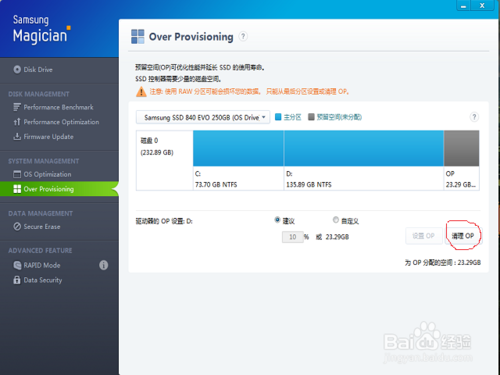Click the gray OP partition block
Image resolution: width=500 pixels, height=375 pixels.
462,148
